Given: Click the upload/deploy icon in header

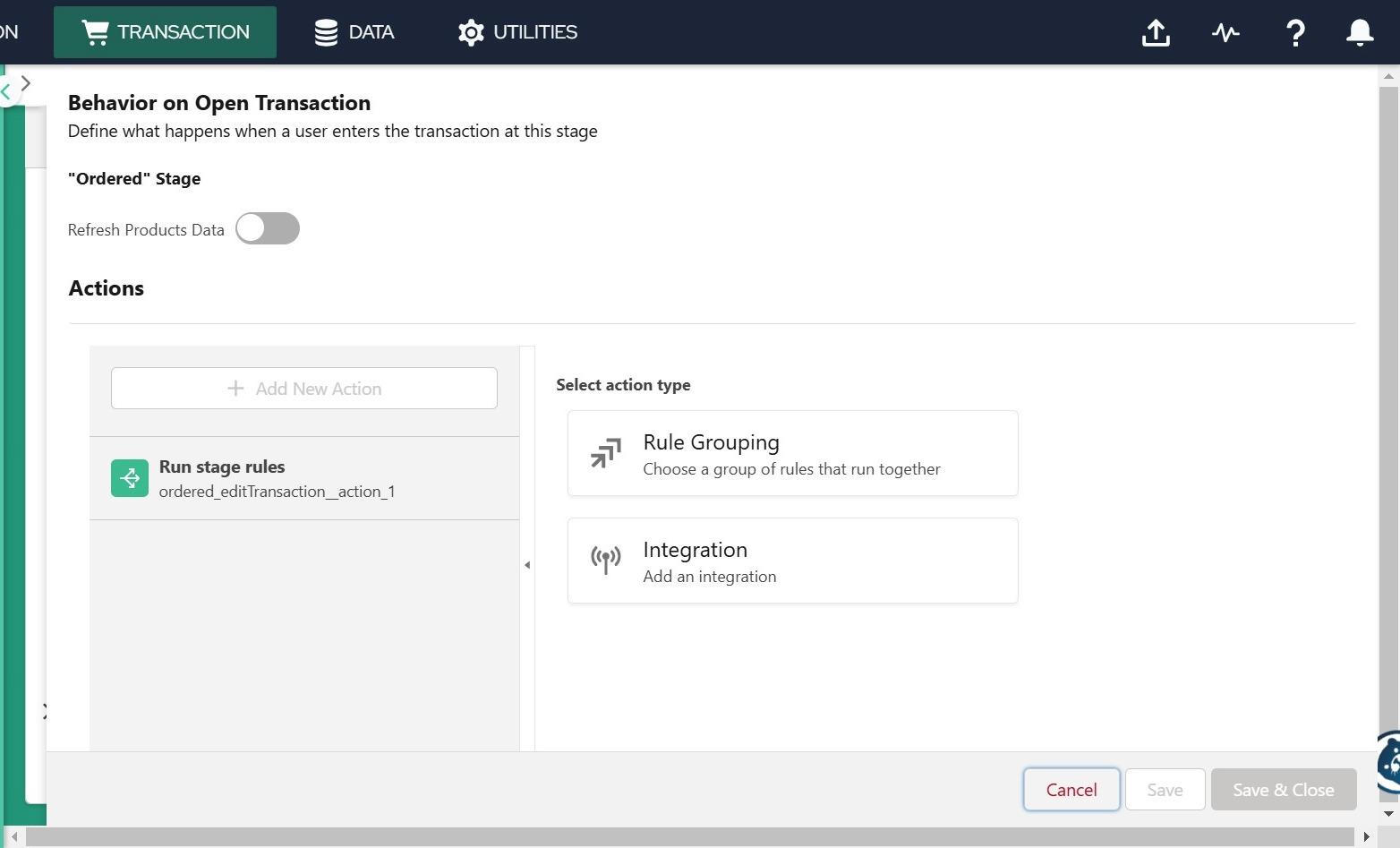Looking at the screenshot, I should (x=1156, y=32).
